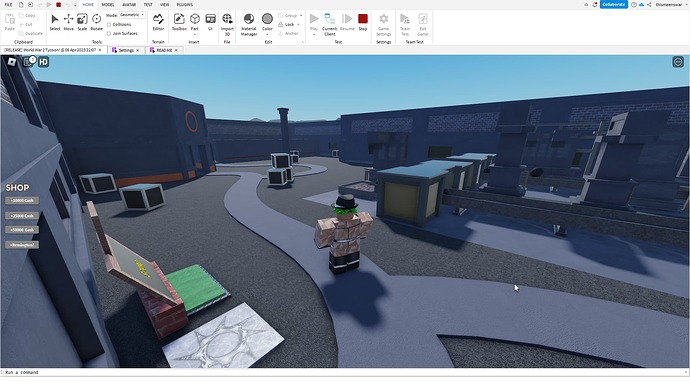Click the Paste clipboard icon
Image resolution: width=690 pixels, height=388 pixels.
[10, 22]
